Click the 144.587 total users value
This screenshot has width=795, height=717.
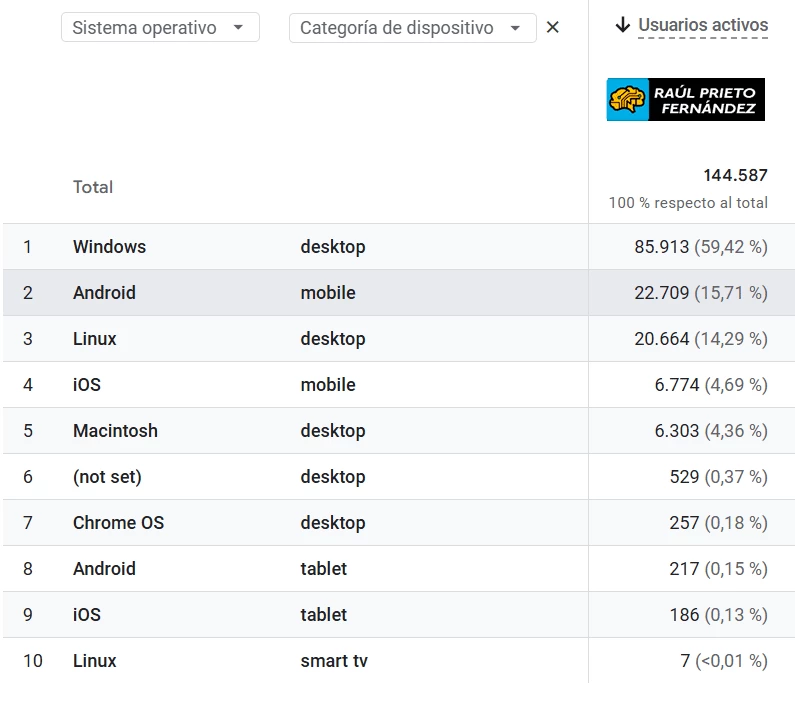735,175
